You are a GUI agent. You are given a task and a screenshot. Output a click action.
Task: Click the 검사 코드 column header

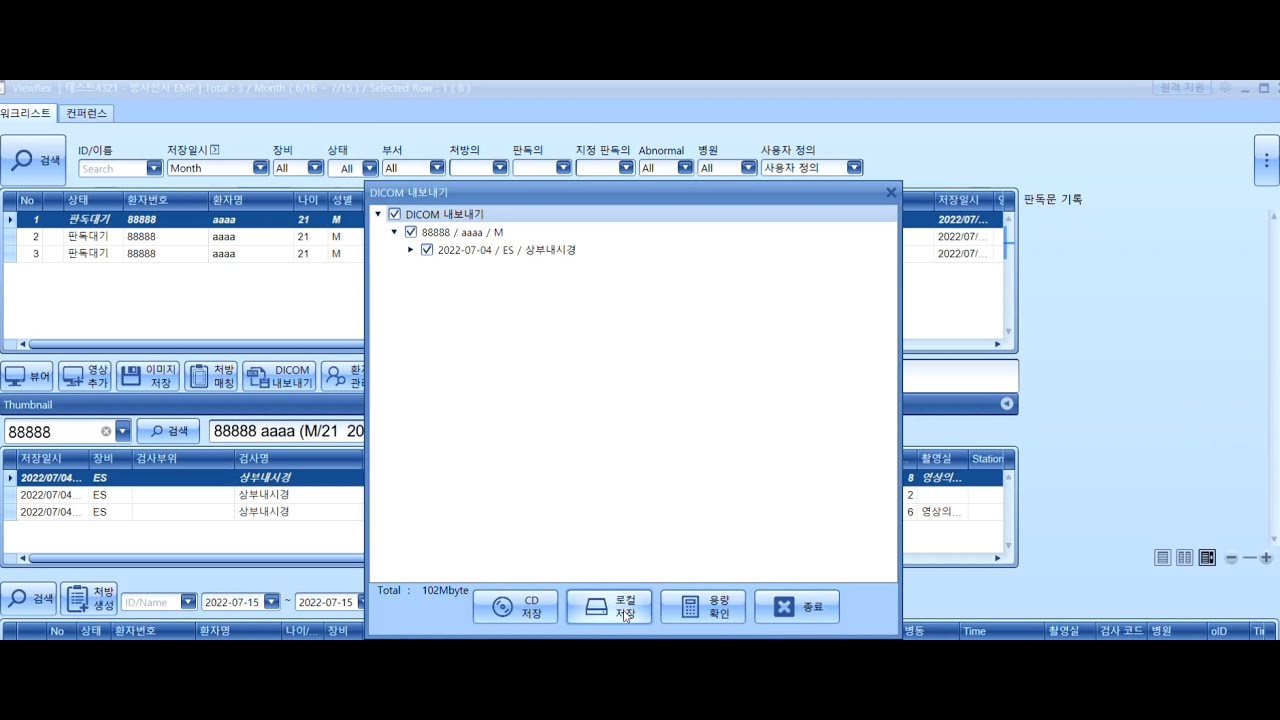click(x=1120, y=631)
